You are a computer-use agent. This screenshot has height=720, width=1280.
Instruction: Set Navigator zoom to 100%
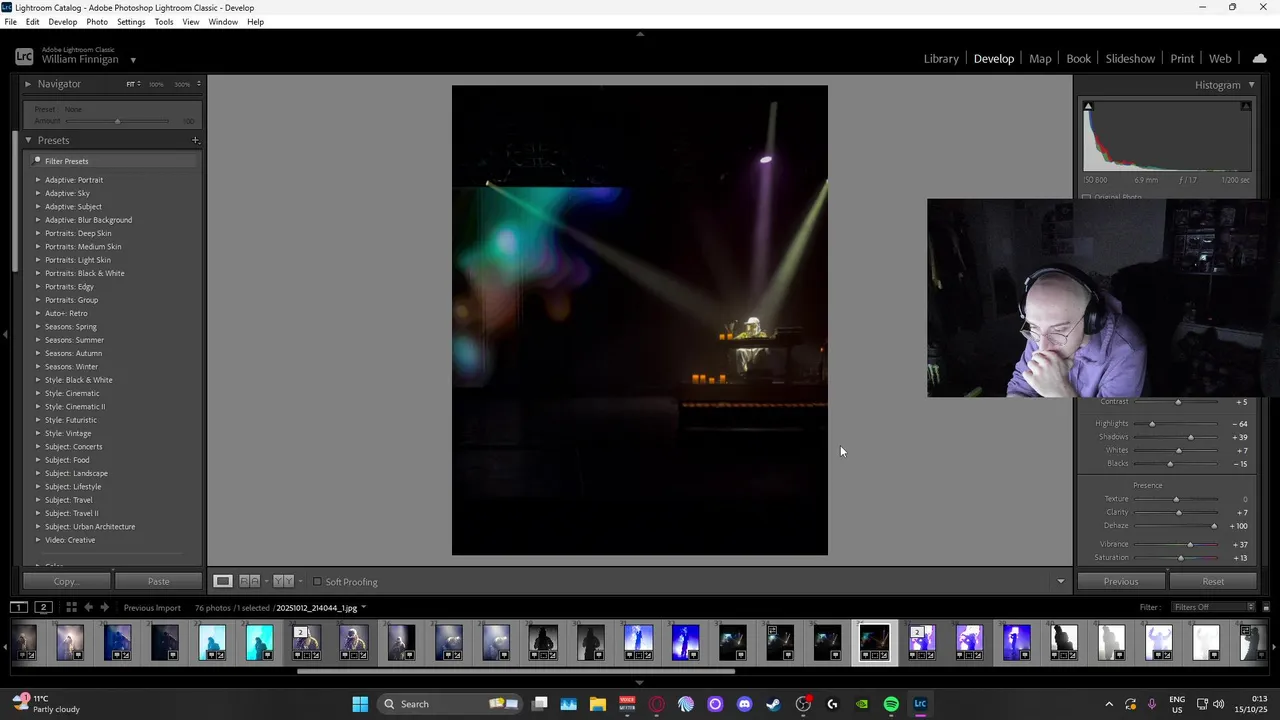pos(156,84)
